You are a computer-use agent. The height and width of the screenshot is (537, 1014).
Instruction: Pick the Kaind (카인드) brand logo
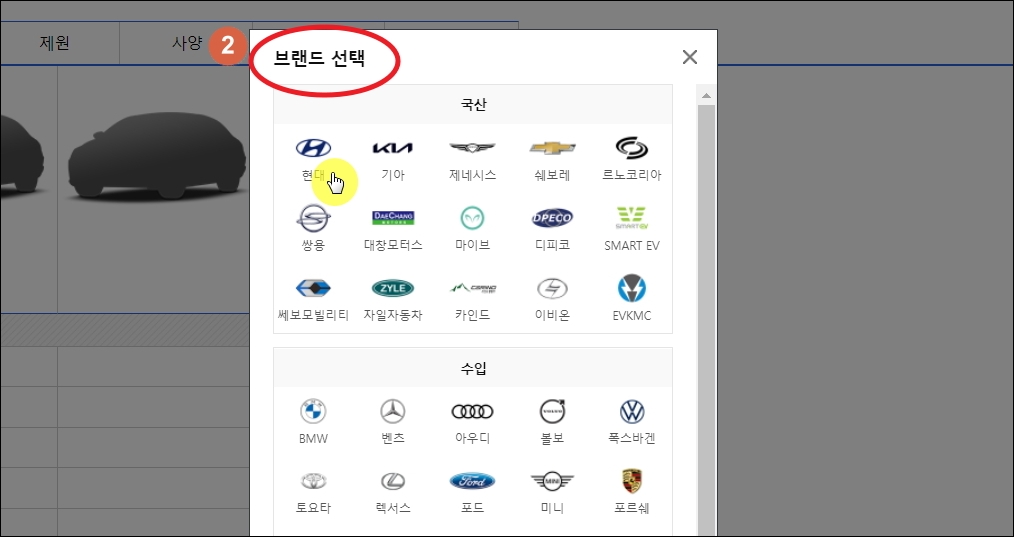pyautogui.click(x=472, y=288)
